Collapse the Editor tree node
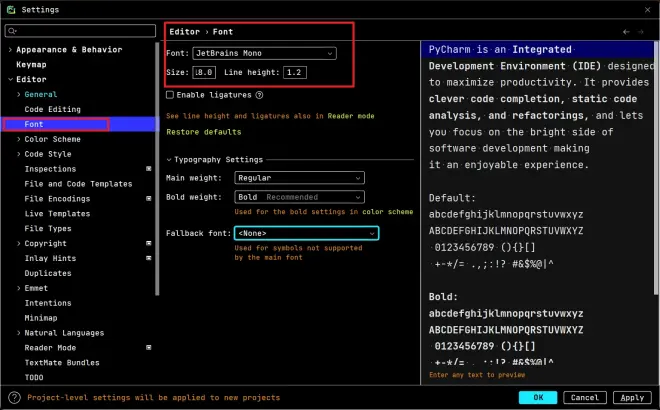Screen dimensions: 660x410 [x=10, y=79]
